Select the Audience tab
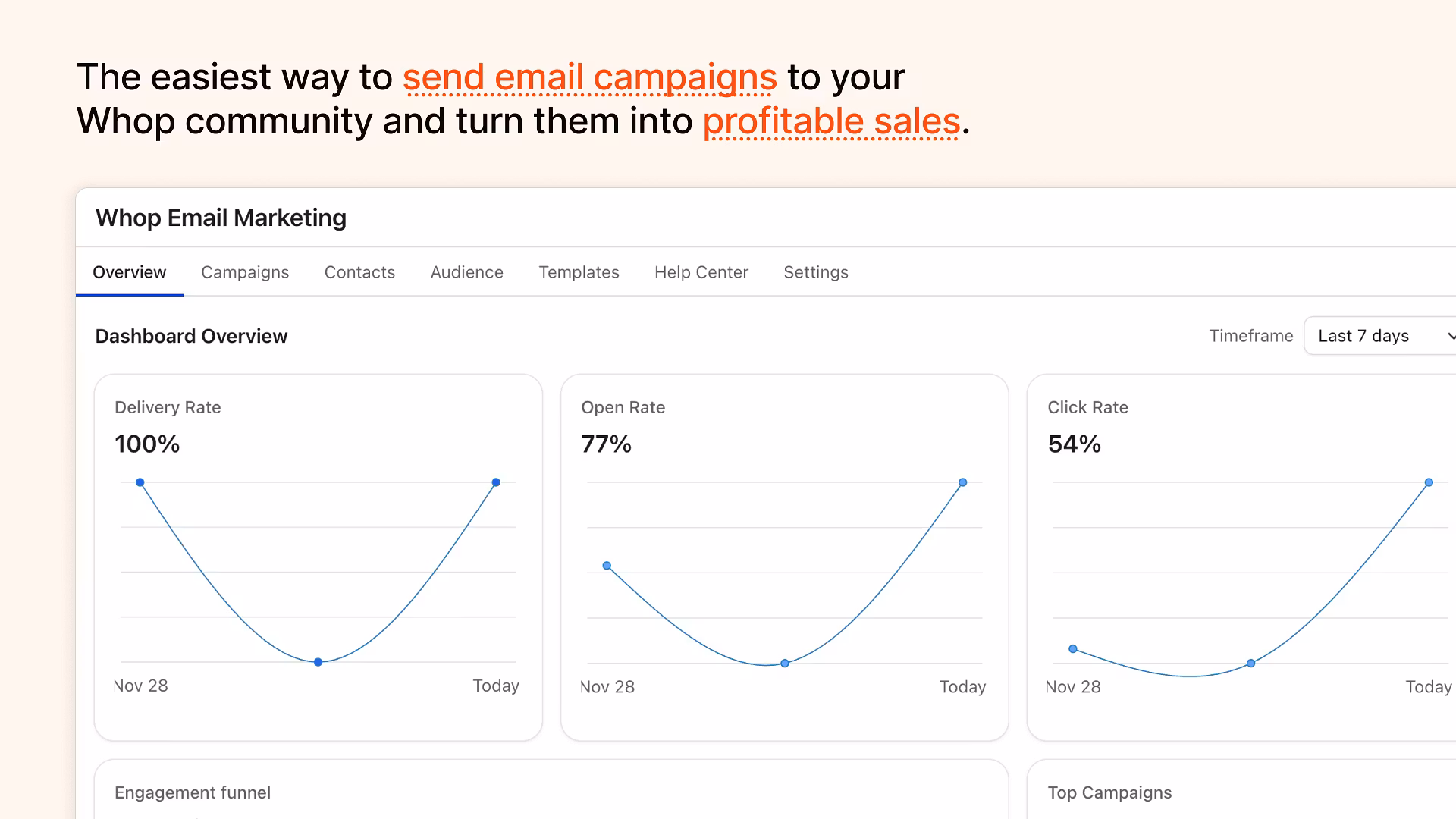The height and width of the screenshot is (819, 1456). tap(466, 272)
